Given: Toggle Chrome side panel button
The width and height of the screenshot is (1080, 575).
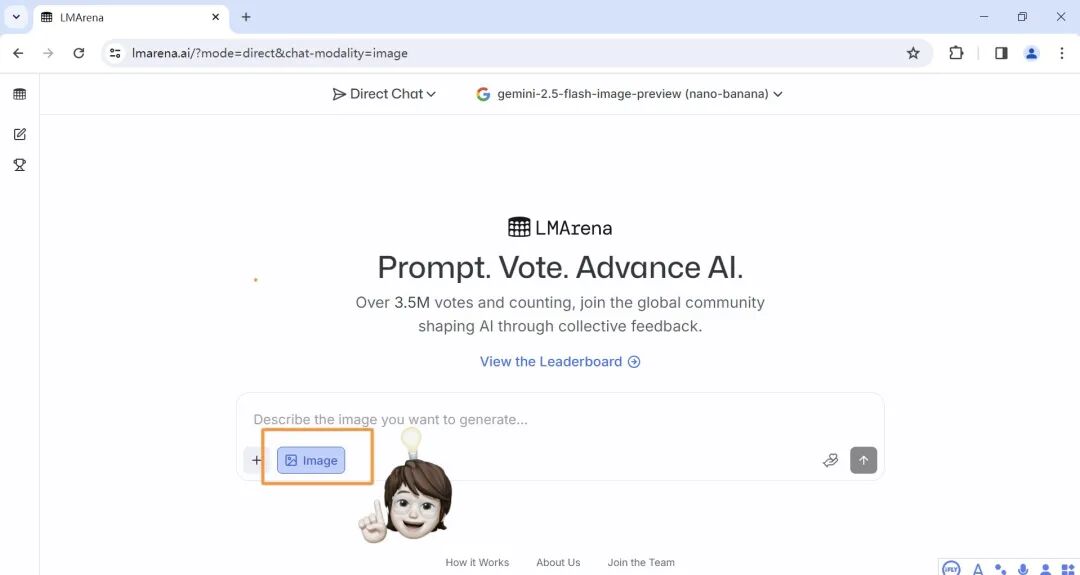Looking at the screenshot, I should (x=1001, y=53).
